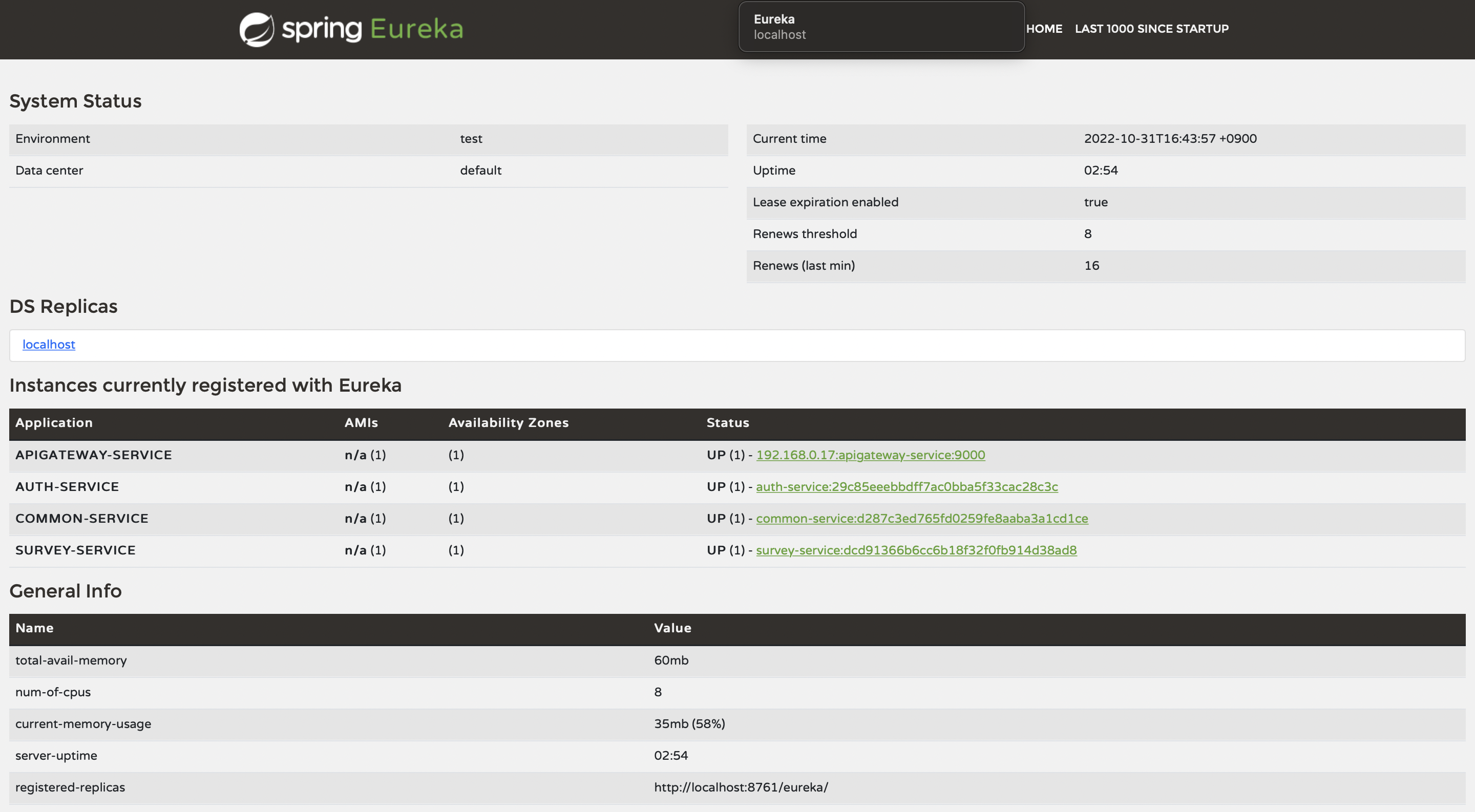Open the HOME navigation item
This screenshot has height=812, width=1475.
[x=1044, y=29]
